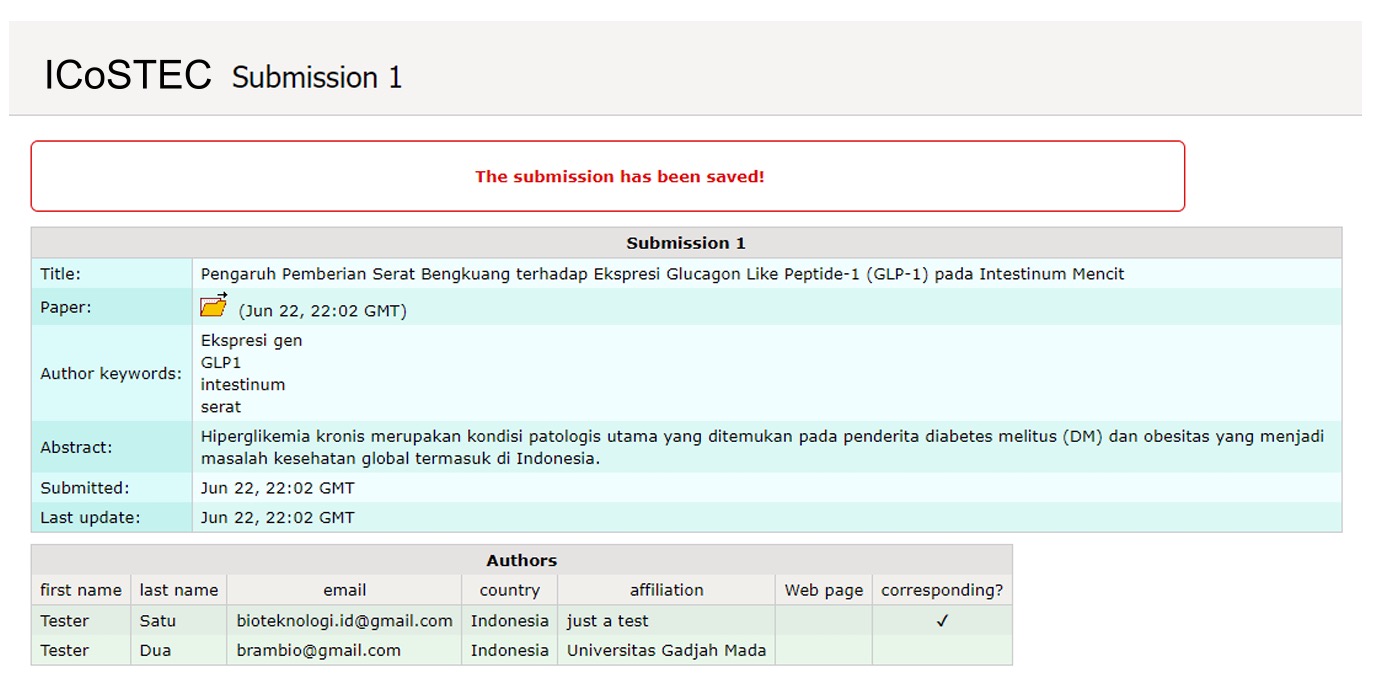Click the Last update row label
Viewport: 1374px width, 688px height.
90,518
